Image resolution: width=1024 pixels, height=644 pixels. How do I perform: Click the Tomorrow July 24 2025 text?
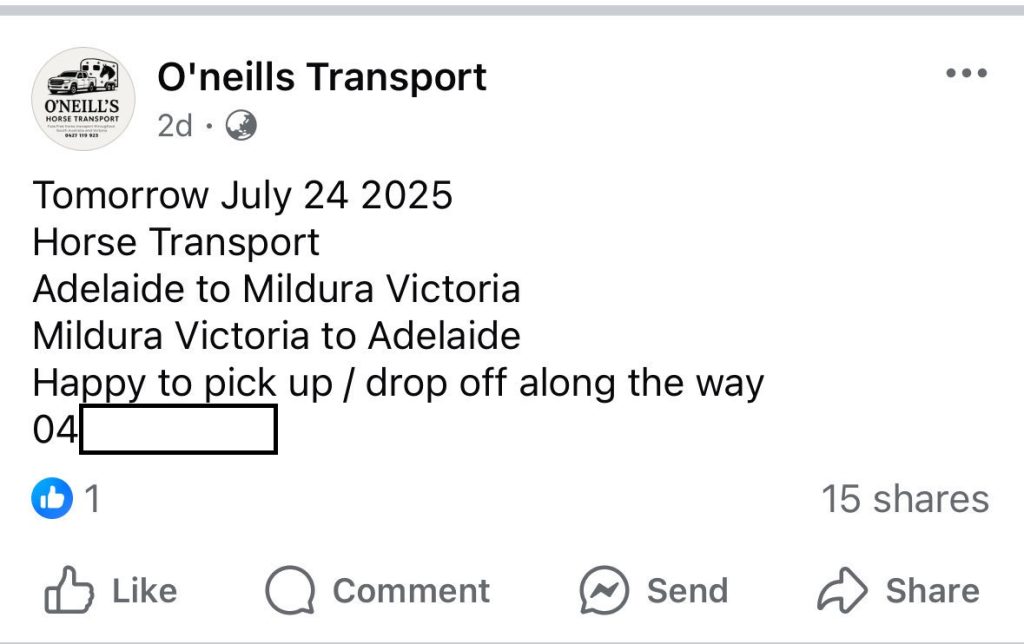pyautogui.click(x=242, y=195)
